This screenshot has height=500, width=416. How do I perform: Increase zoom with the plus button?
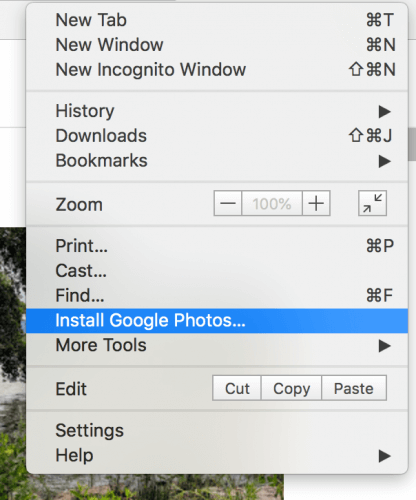316,203
